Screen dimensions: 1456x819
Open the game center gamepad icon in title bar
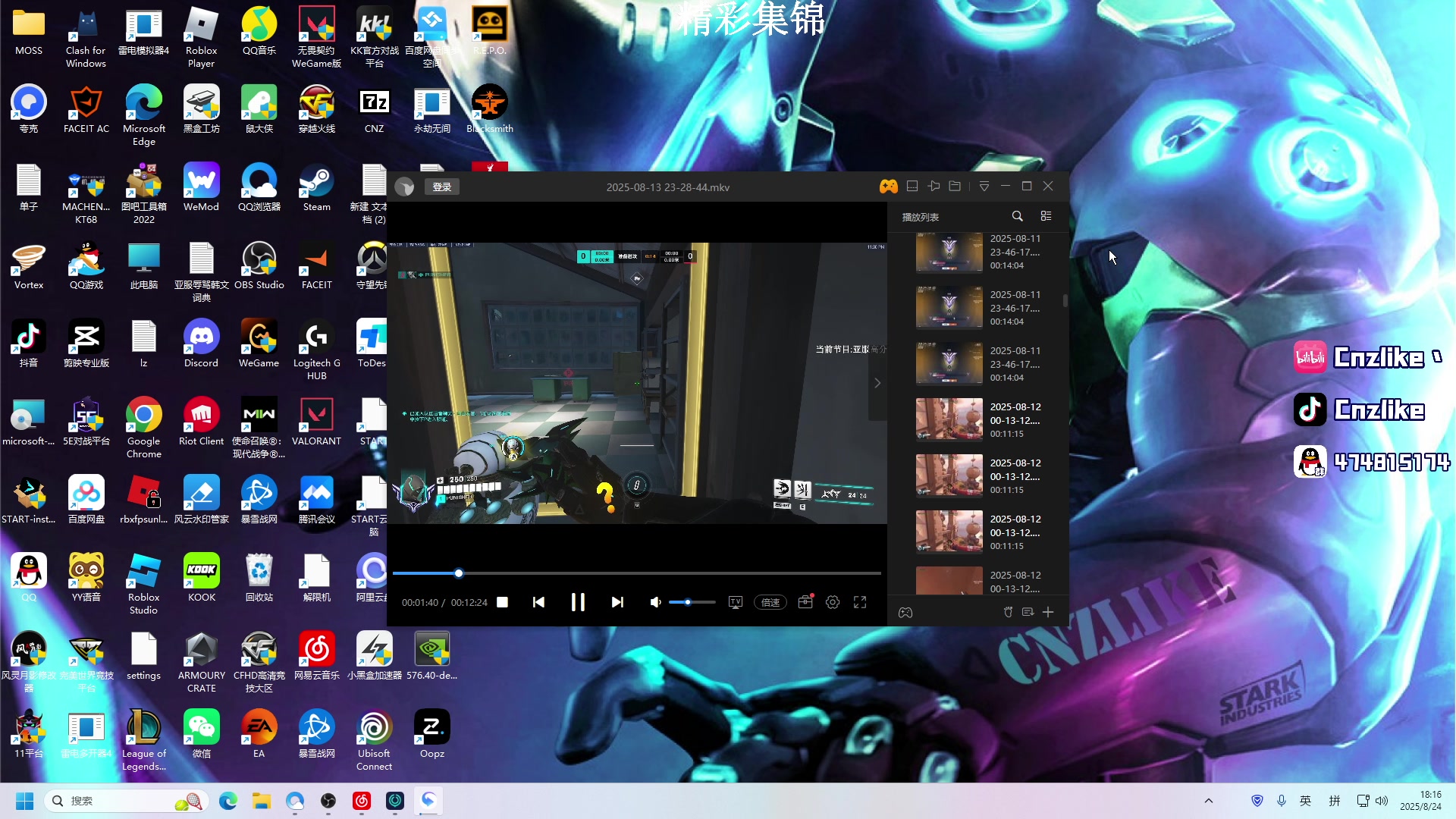(888, 187)
